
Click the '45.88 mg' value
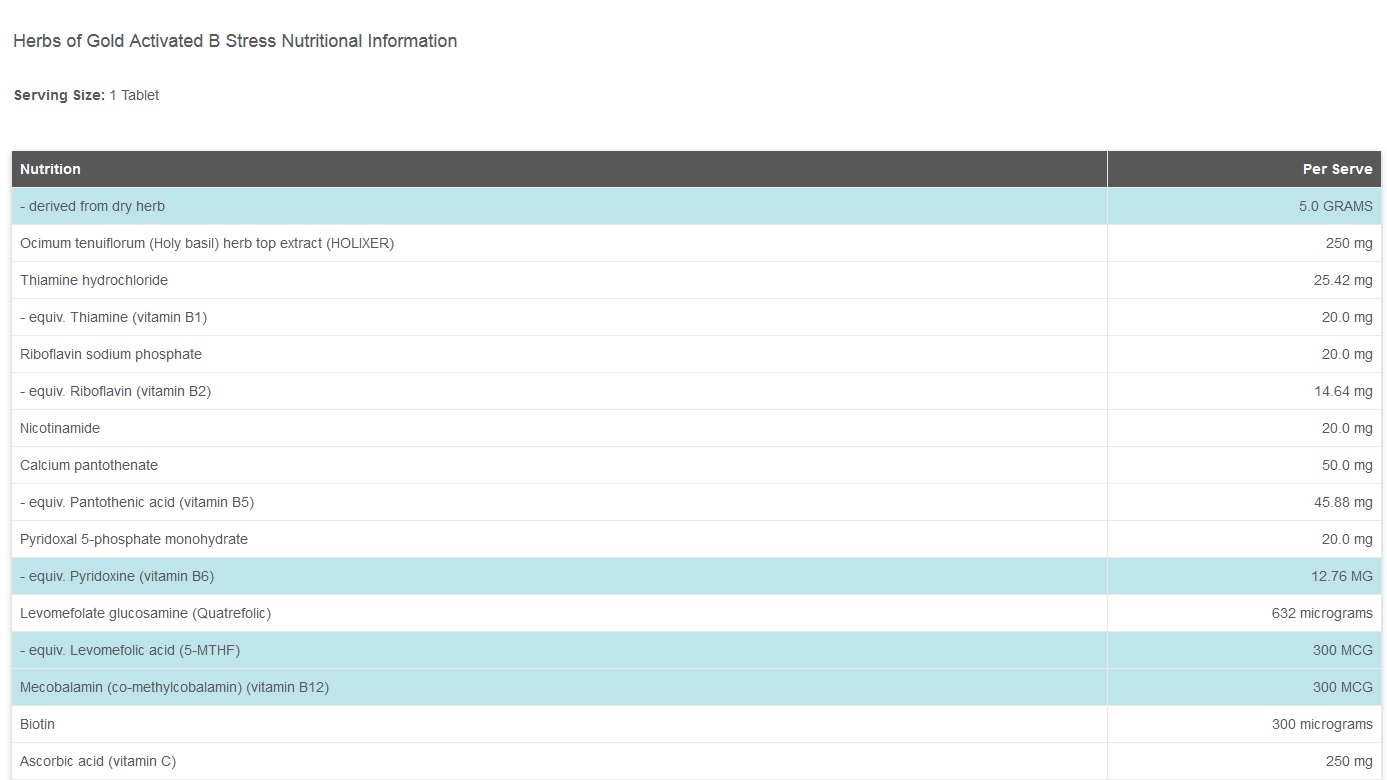click(1343, 502)
